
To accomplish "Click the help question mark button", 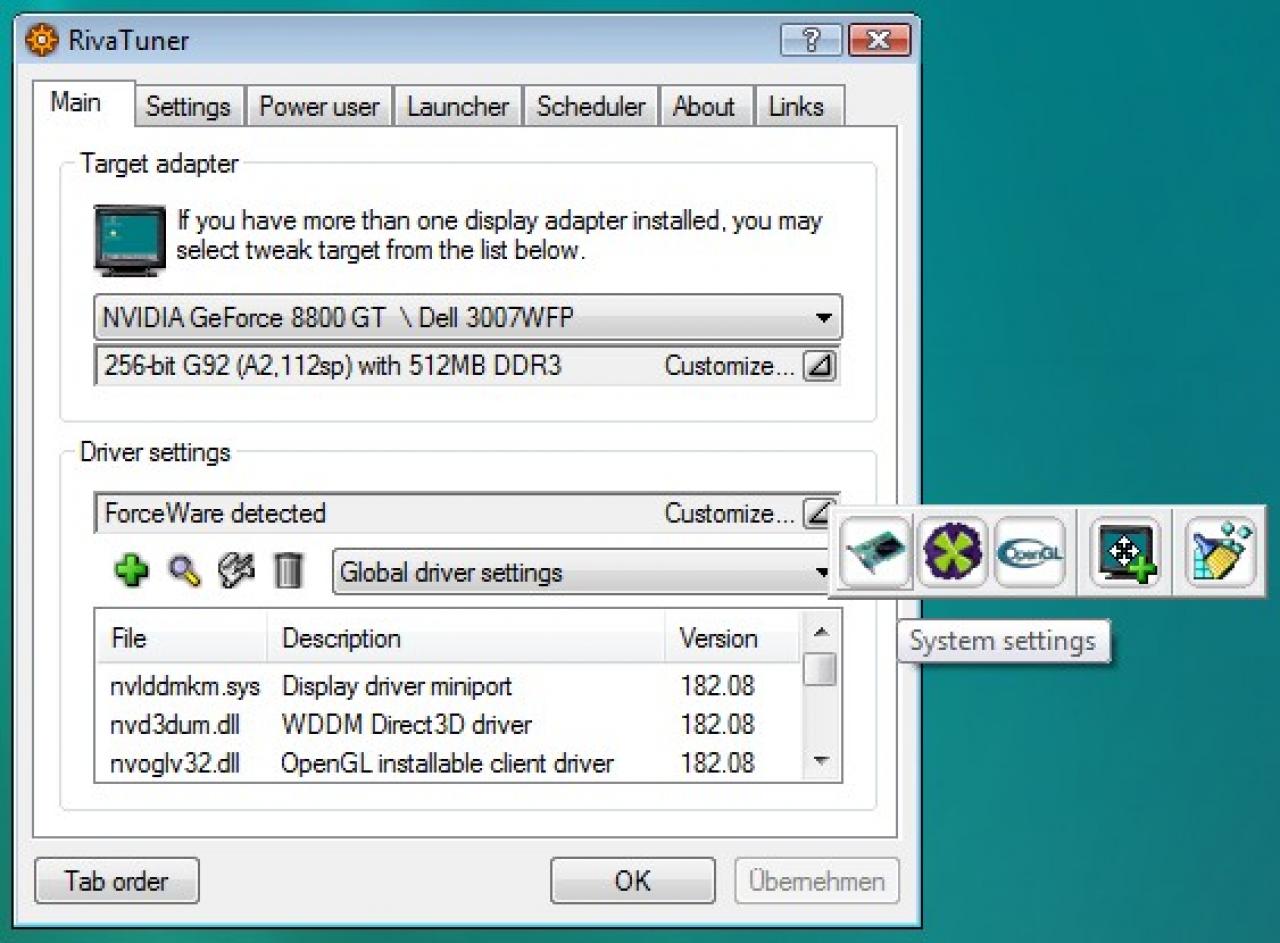I will tap(810, 40).
